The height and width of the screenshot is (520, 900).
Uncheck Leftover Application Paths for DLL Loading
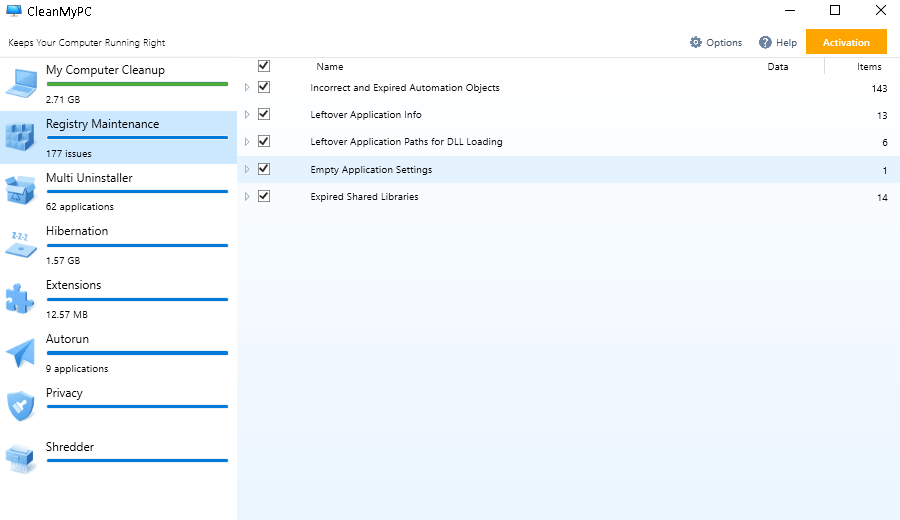click(264, 141)
